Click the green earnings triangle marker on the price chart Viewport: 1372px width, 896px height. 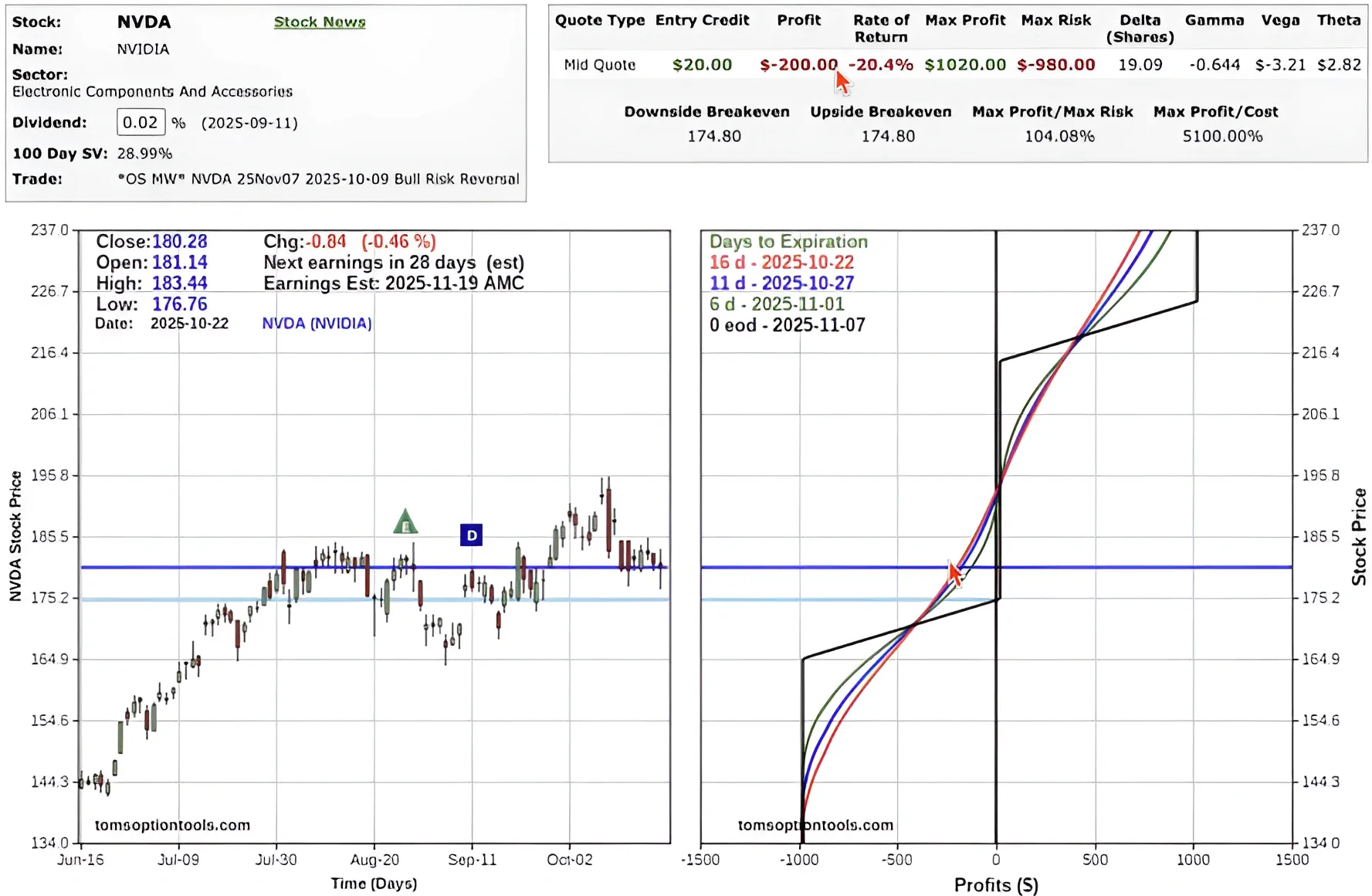coord(405,521)
